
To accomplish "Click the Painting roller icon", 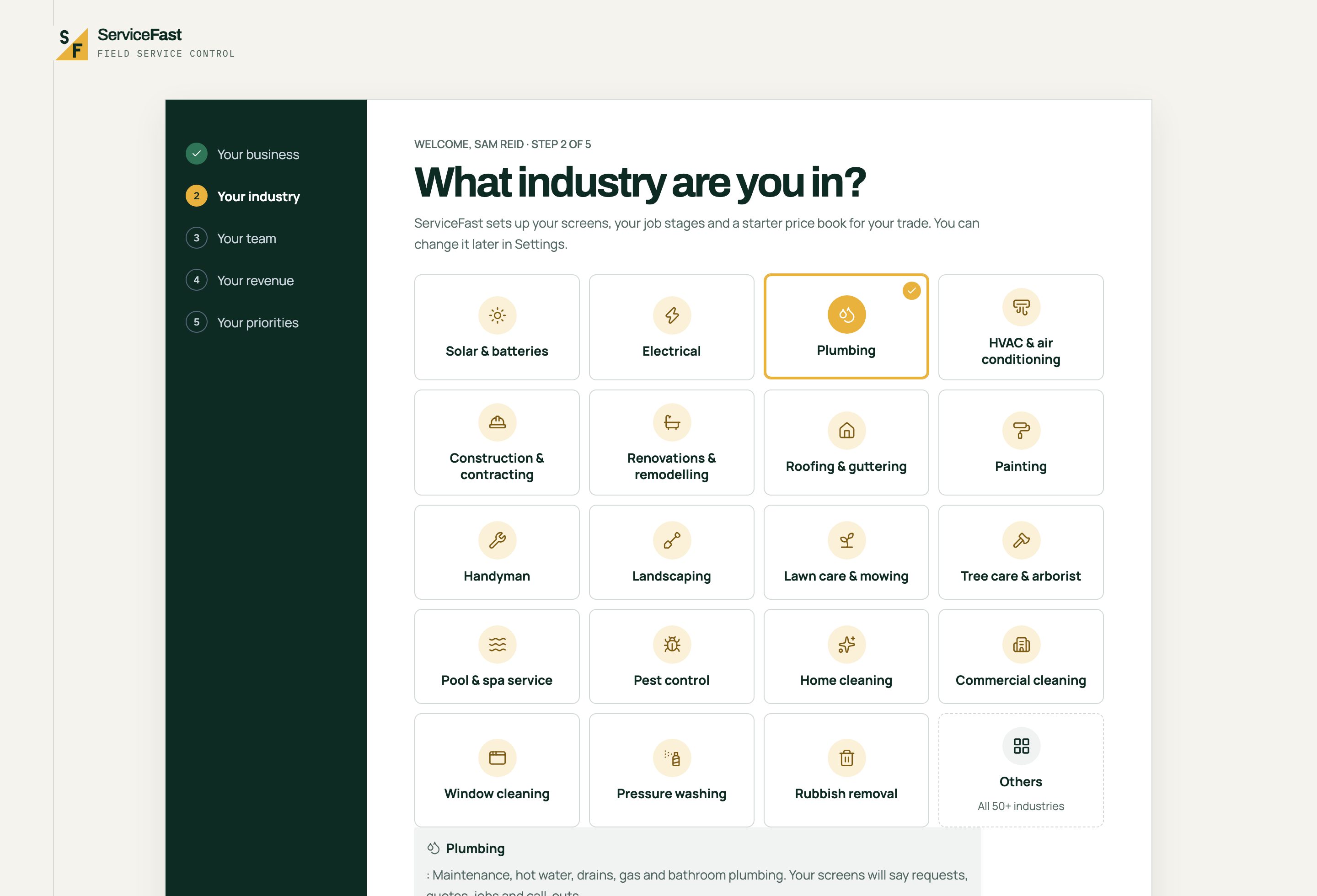I will pos(1021,431).
